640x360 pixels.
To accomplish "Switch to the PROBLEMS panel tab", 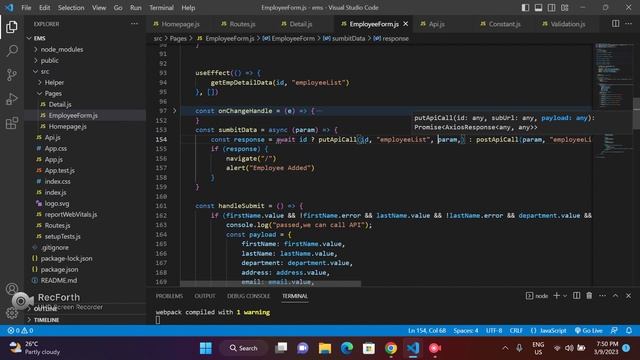I will click(x=169, y=296).
